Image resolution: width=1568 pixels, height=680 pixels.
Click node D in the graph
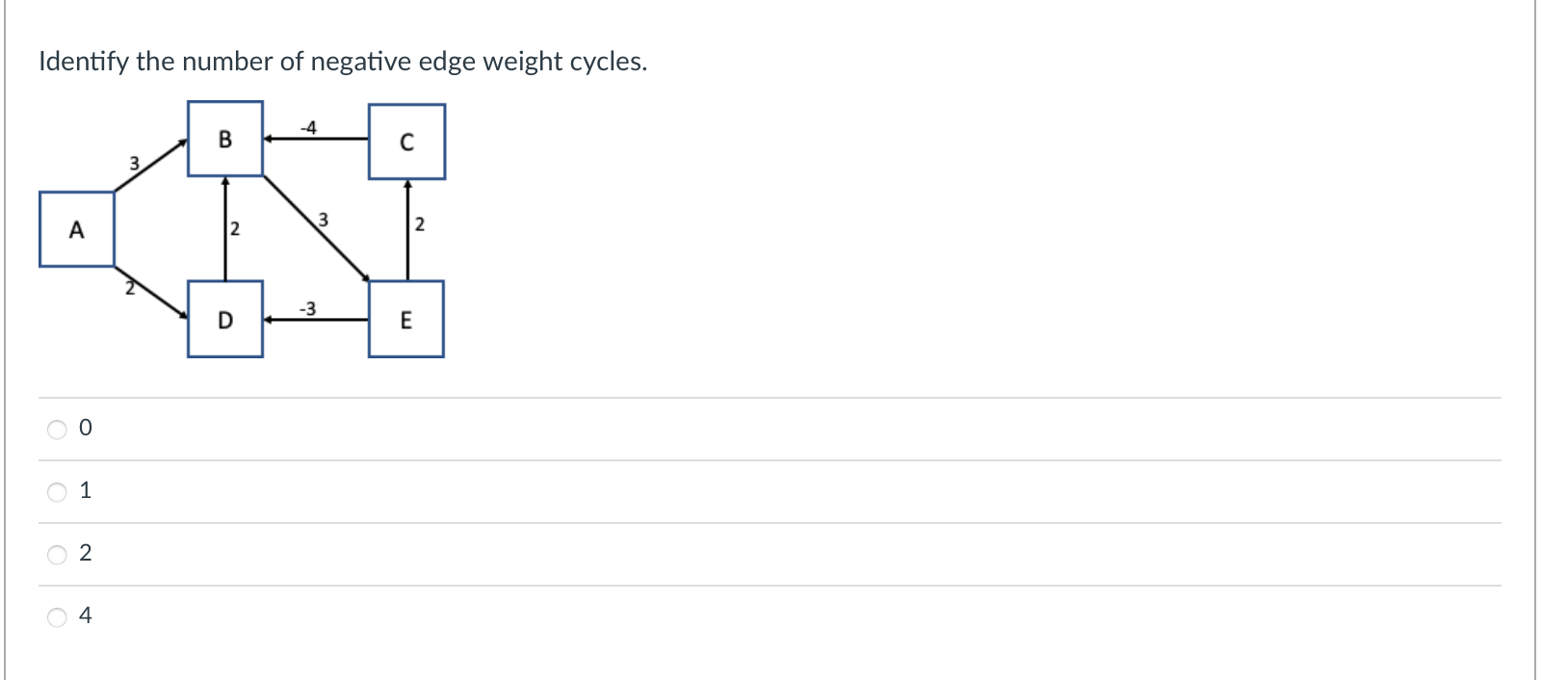coord(225,319)
